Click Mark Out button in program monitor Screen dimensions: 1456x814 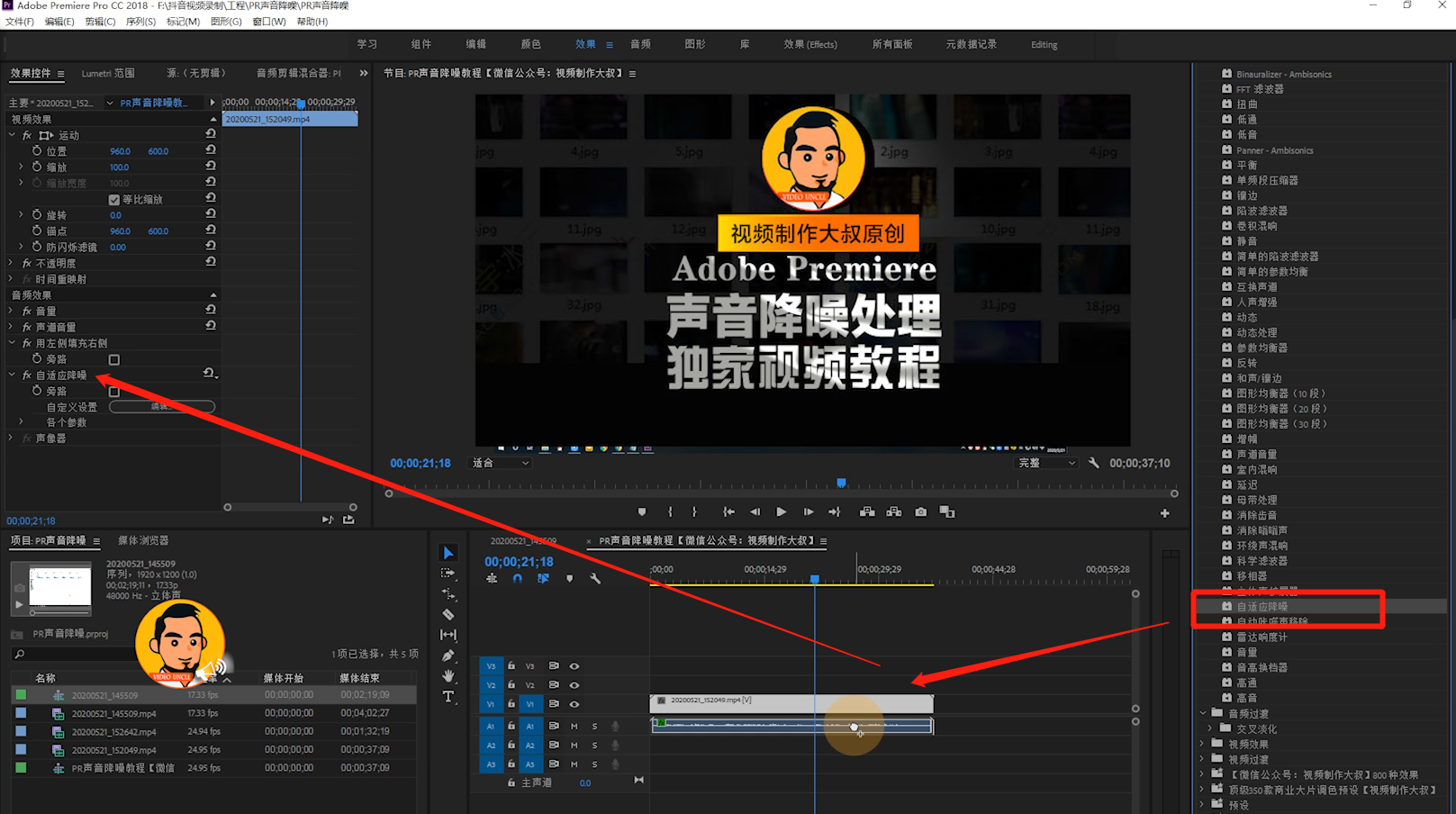pyautogui.click(x=694, y=512)
